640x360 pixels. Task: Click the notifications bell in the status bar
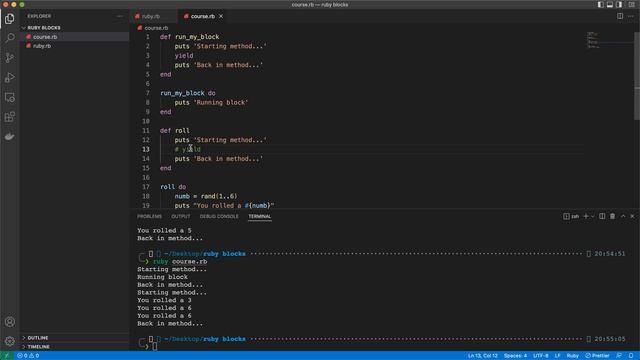pyautogui.click(x=631, y=356)
